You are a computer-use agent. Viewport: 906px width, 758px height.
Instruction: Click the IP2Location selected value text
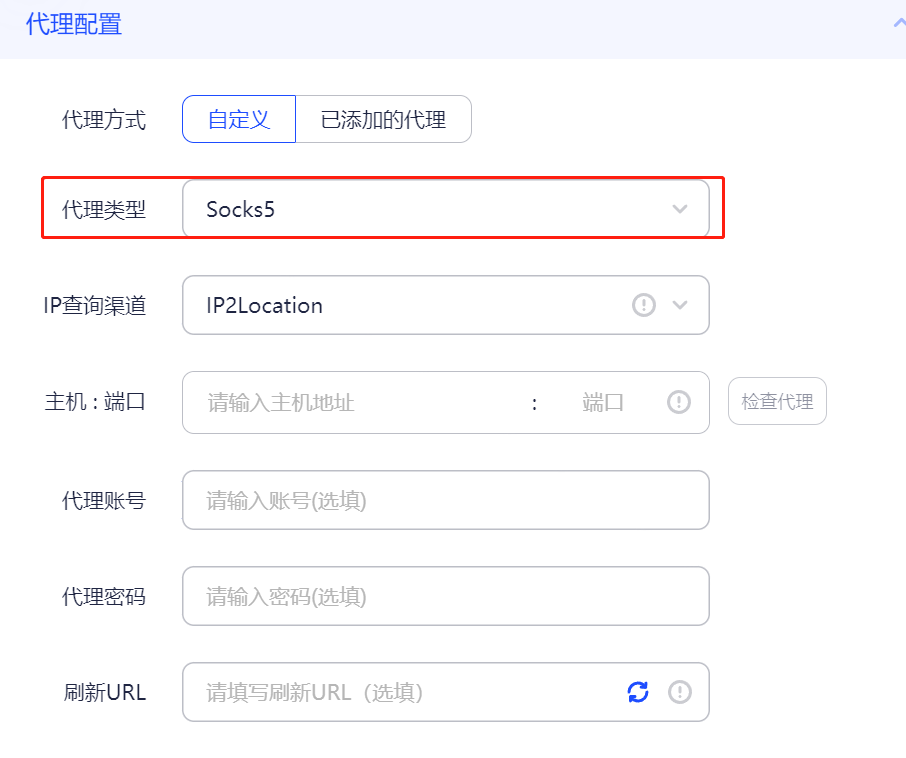coord(265,306)
